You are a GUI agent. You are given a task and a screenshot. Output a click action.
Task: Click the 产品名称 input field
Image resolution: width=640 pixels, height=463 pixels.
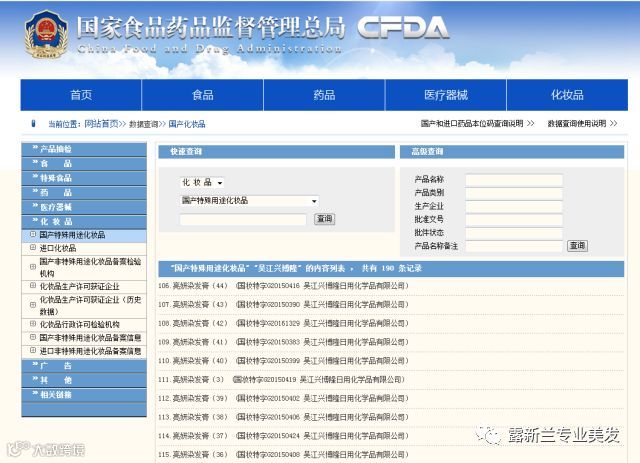[514, 180]
